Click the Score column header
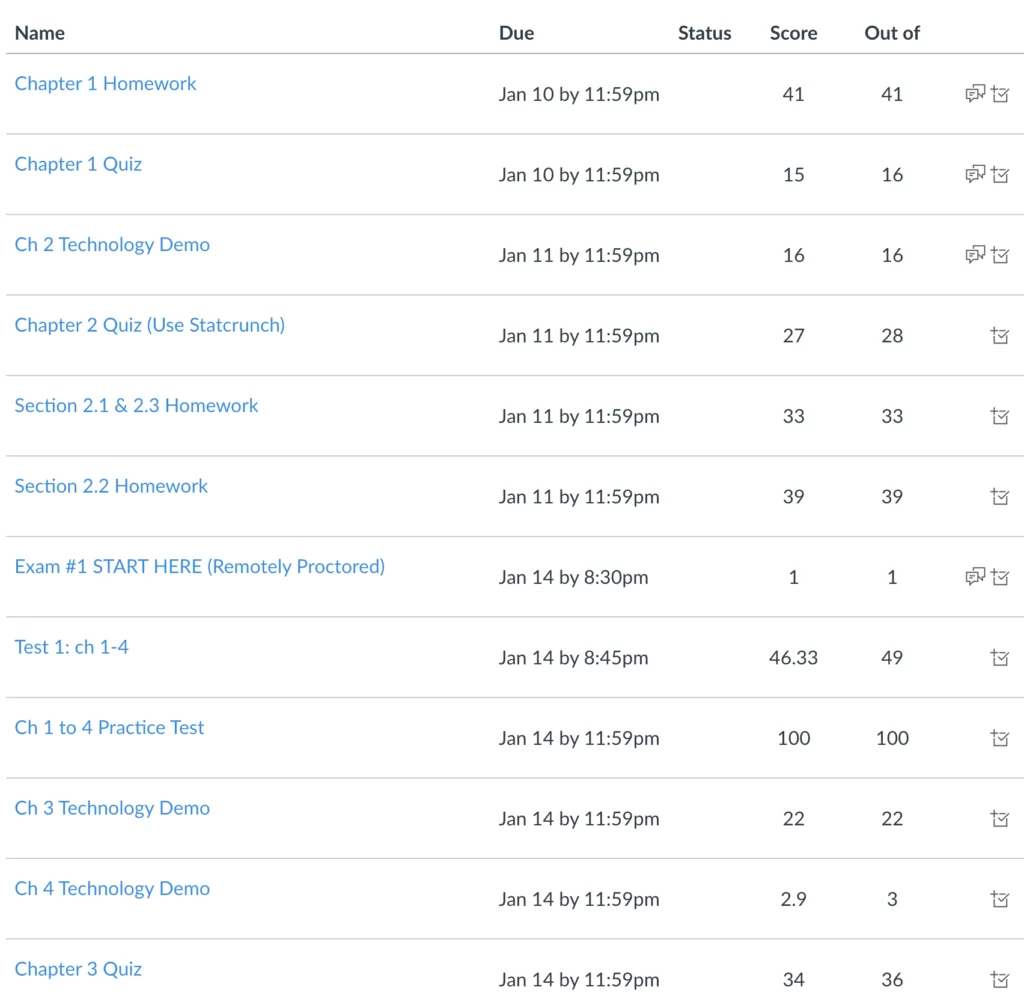The width and height of the screenshot is (1024, 1002). tap(793, 33)
